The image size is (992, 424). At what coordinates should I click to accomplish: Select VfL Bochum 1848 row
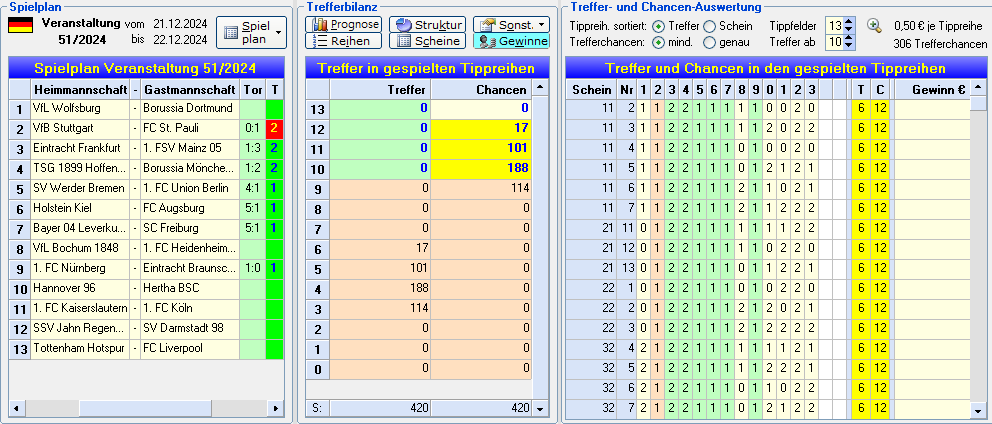tap(146, 248)
